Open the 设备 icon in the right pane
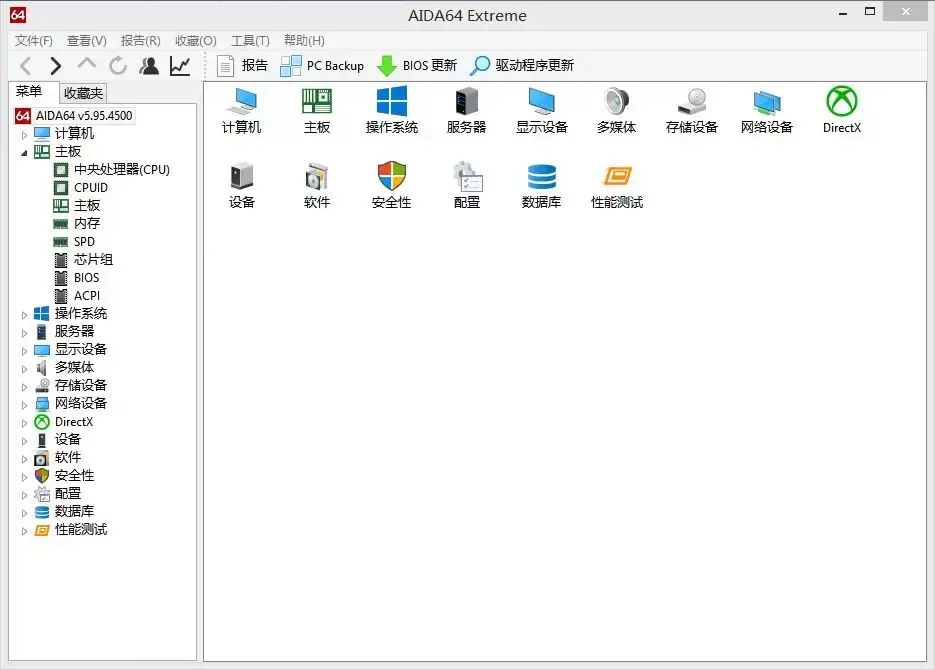The image size is (935, 670). coord(242,185)
